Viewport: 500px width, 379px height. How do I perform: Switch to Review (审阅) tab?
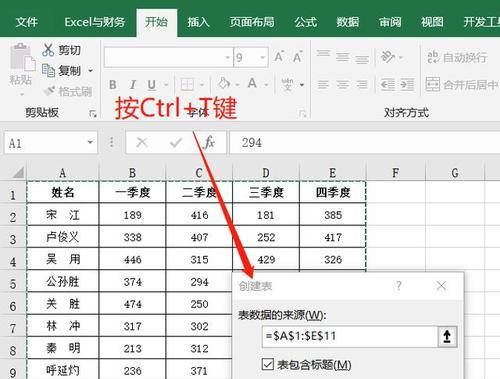coord(390,22)
